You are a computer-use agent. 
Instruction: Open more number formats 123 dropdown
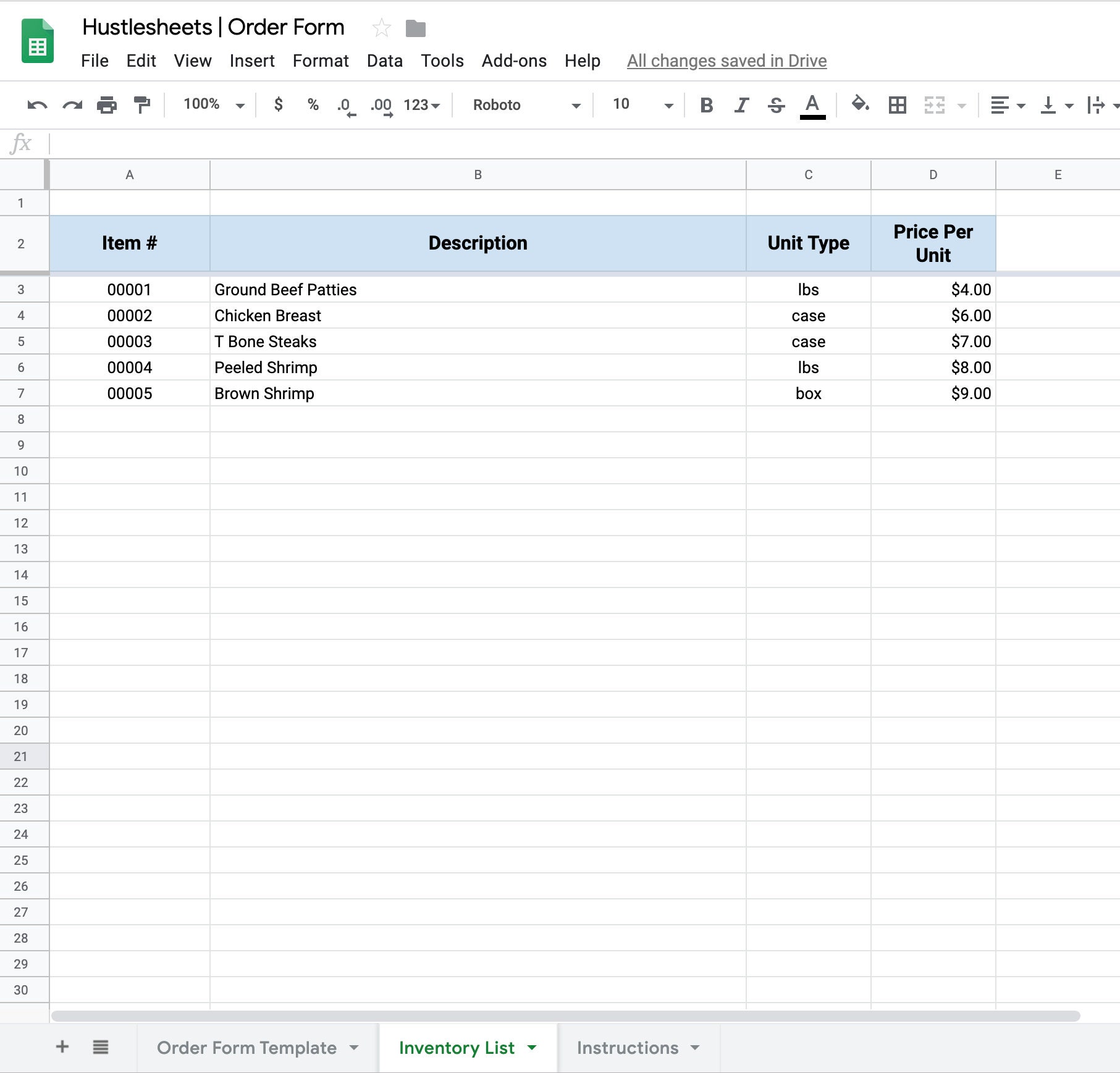pyautogui.click(x=422, y=105)
